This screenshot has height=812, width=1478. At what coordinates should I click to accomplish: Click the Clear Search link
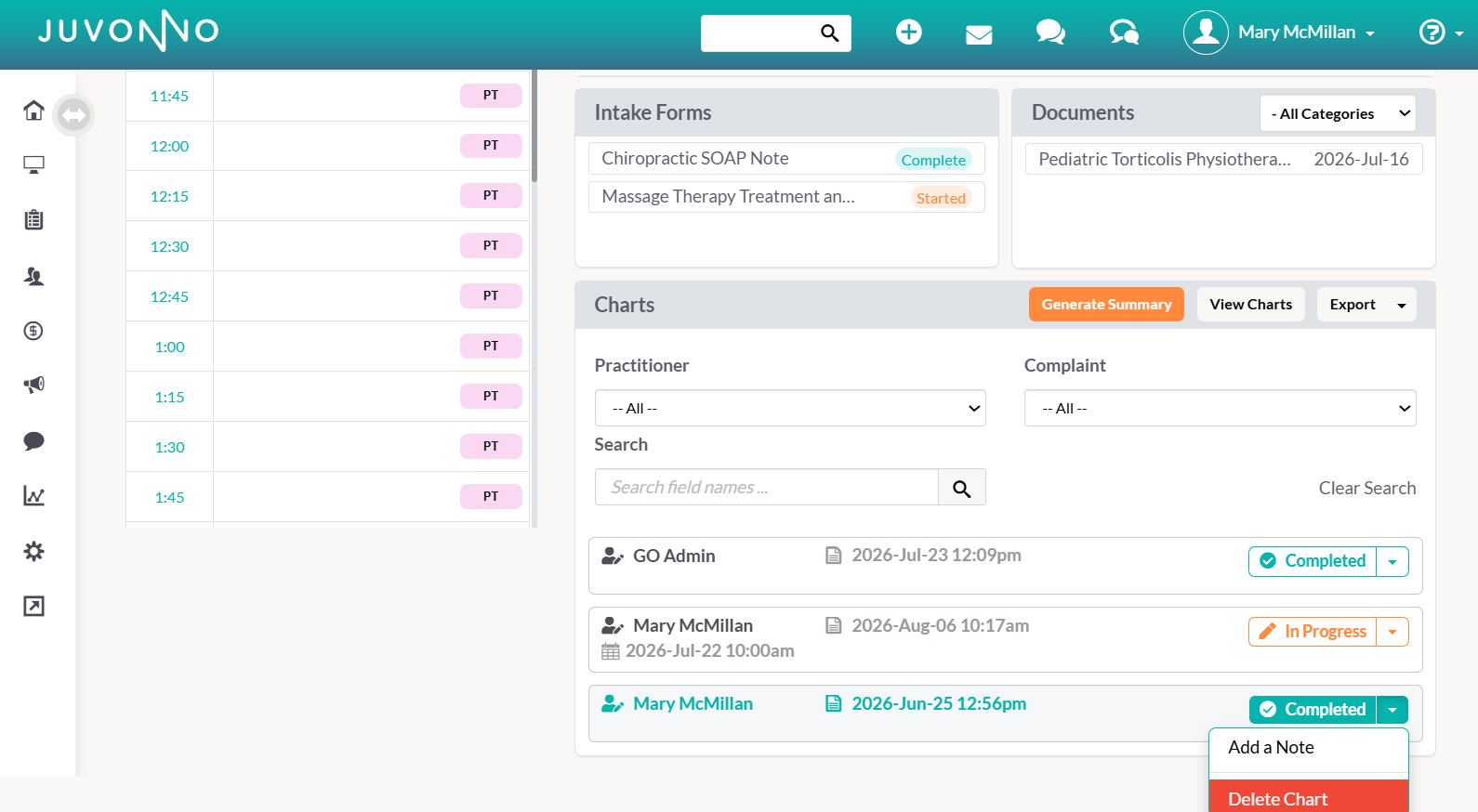pos(1366,488)
